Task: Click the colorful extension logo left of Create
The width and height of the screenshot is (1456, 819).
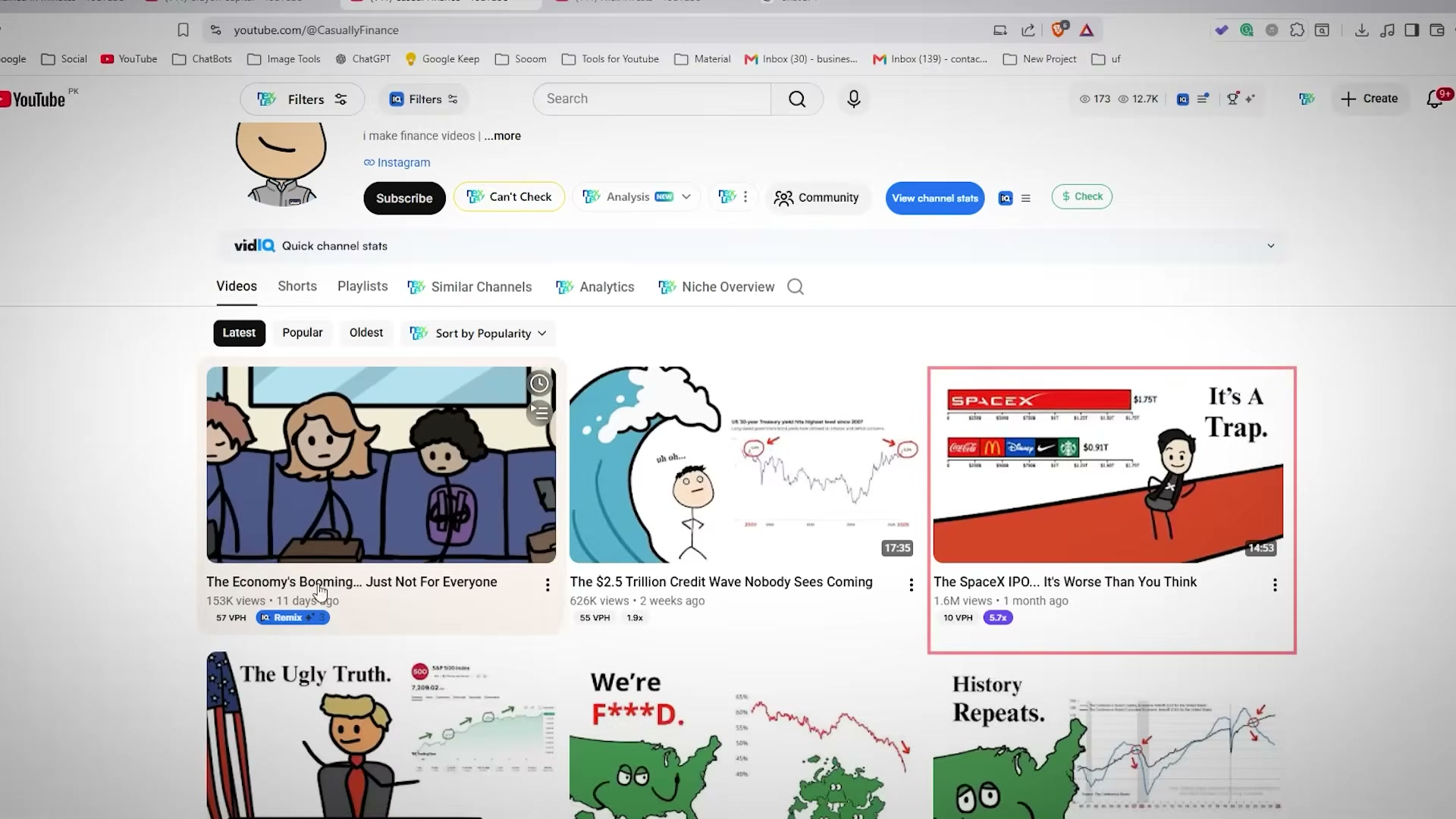Action: click(1307, 99)
